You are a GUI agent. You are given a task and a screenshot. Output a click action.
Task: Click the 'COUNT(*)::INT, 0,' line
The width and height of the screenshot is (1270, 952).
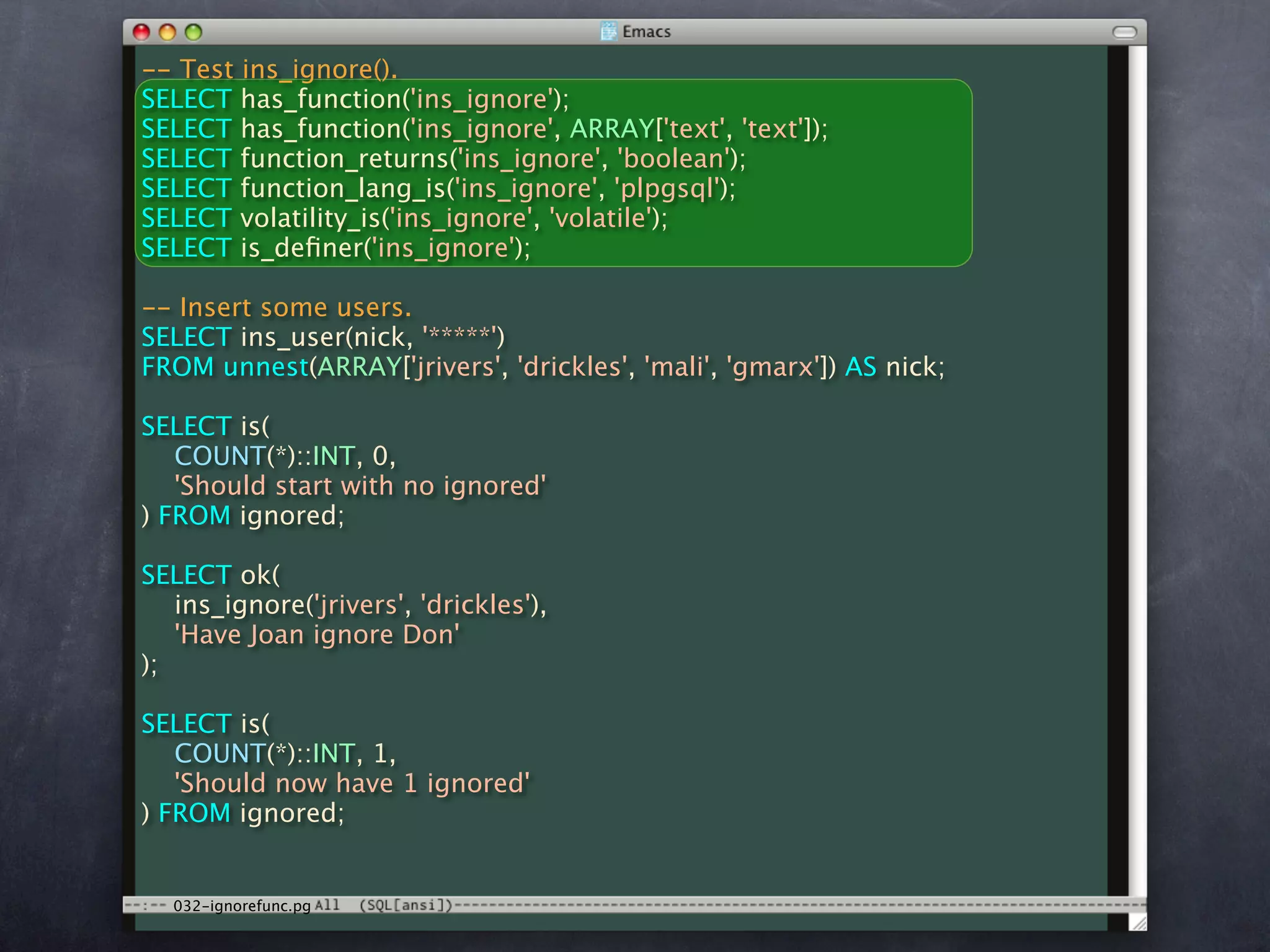[285, 456]
